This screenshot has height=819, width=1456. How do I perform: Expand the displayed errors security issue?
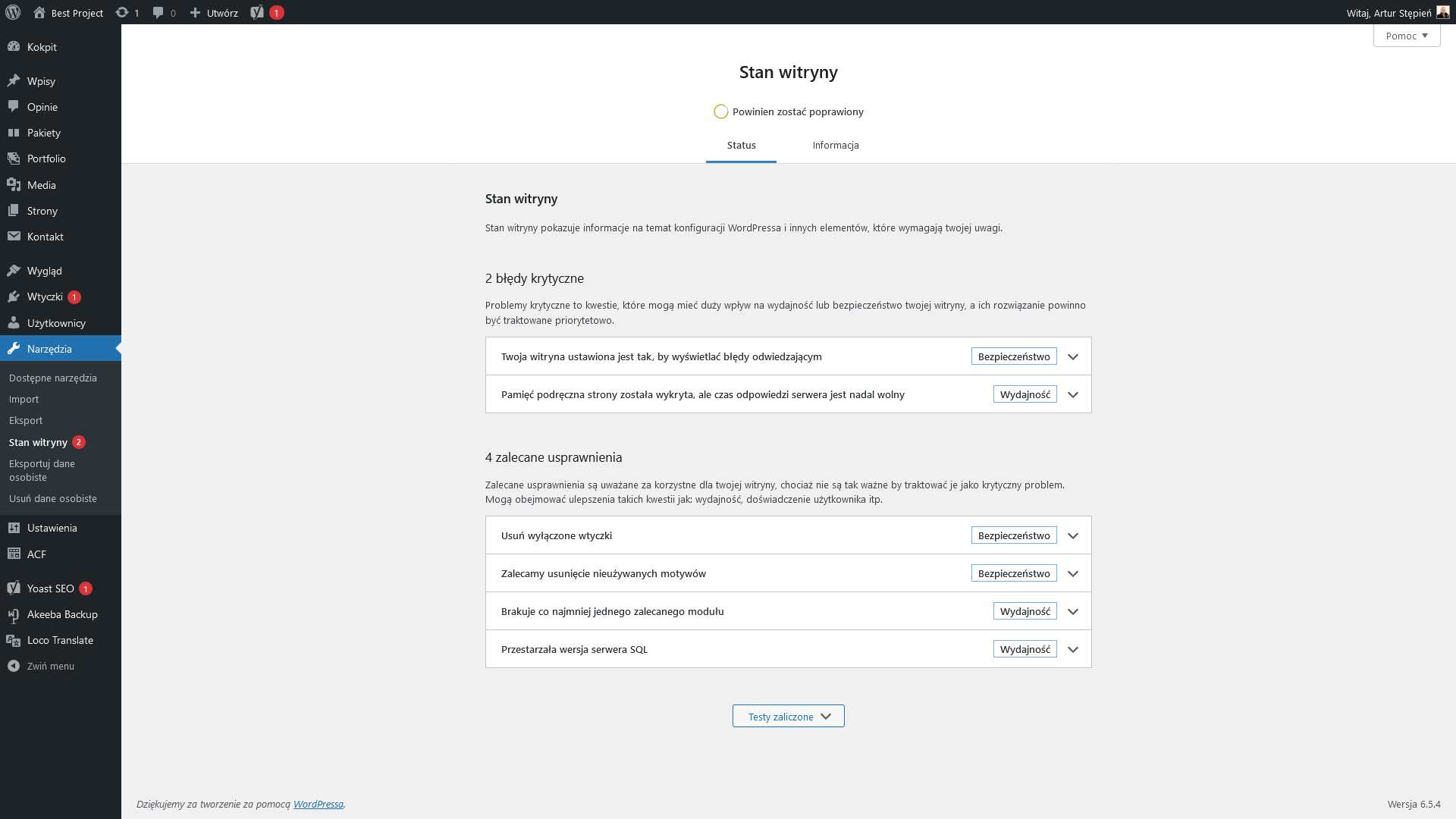[x=1072, y=356]
